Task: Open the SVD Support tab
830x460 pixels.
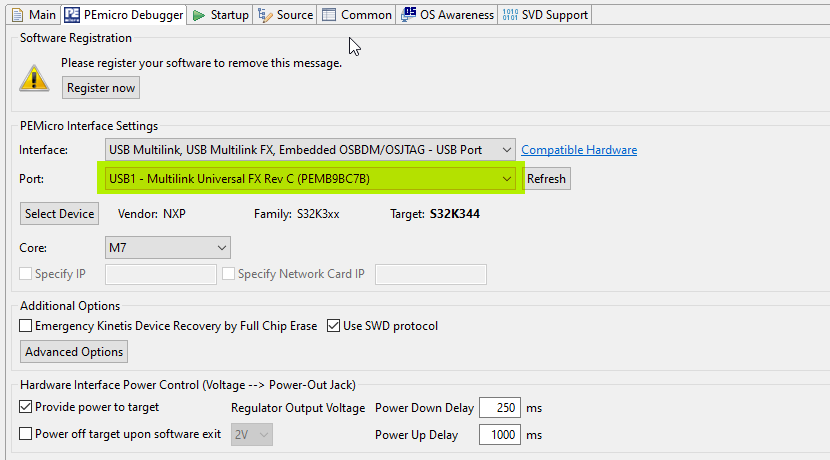Action: (x=545, y=15)
